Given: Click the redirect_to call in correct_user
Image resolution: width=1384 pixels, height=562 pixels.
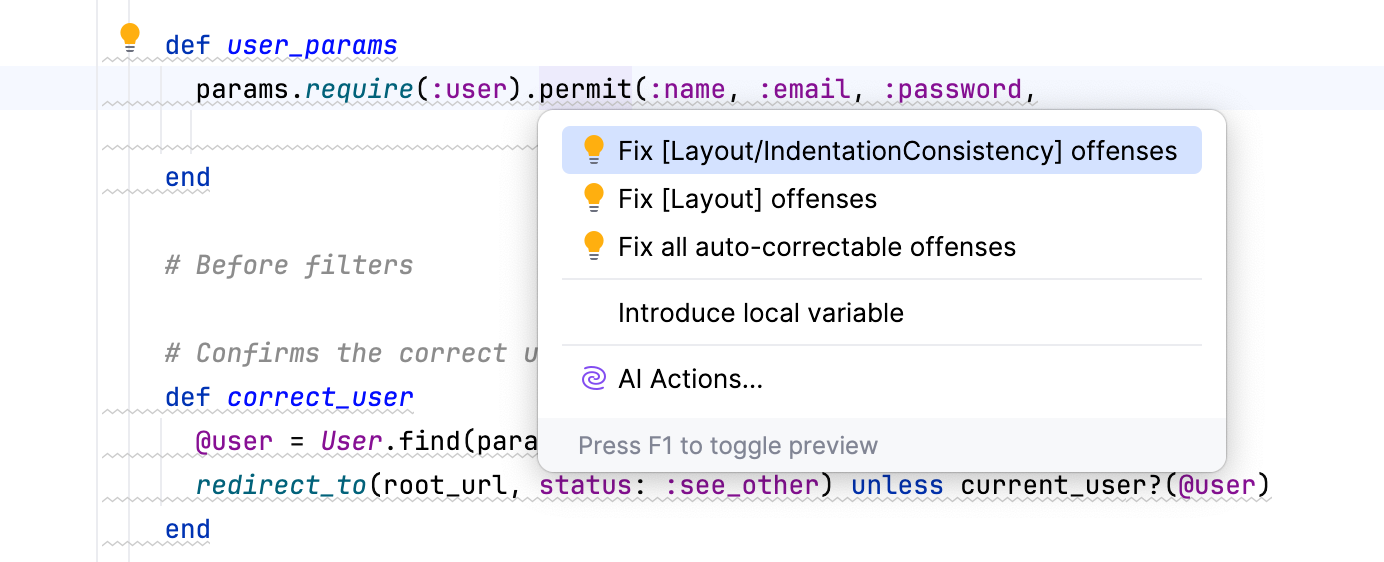Looking at the screenshot, I should (x=282, y=485).
